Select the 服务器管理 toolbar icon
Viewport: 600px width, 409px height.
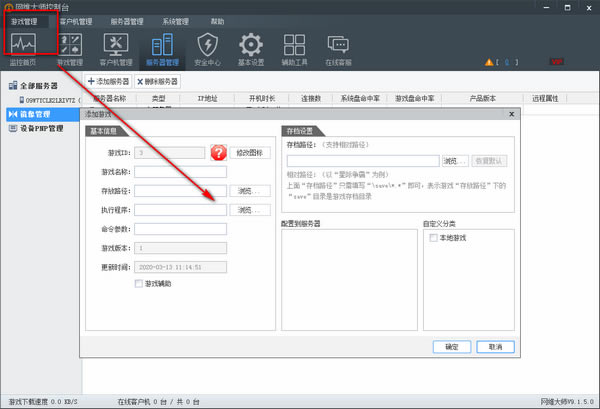coord(160,47)
